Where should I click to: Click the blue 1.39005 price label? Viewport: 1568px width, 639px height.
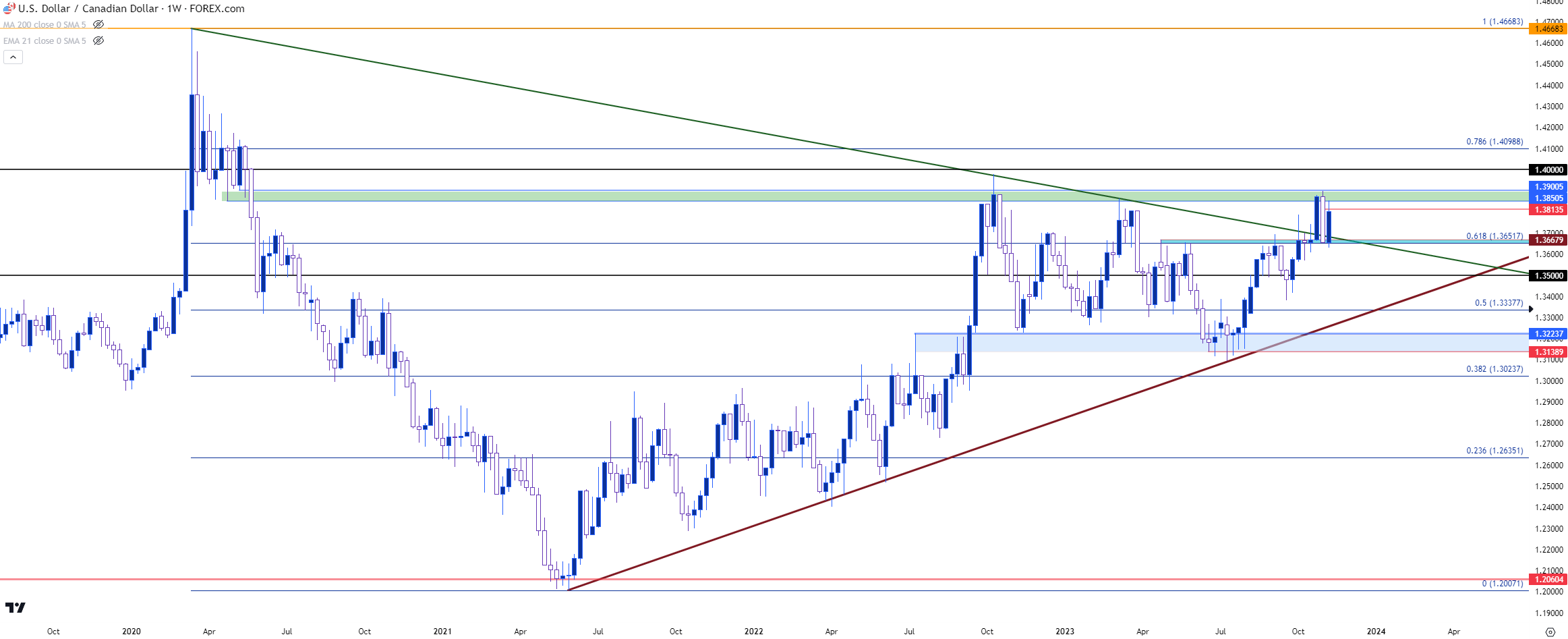(1548, 186)
